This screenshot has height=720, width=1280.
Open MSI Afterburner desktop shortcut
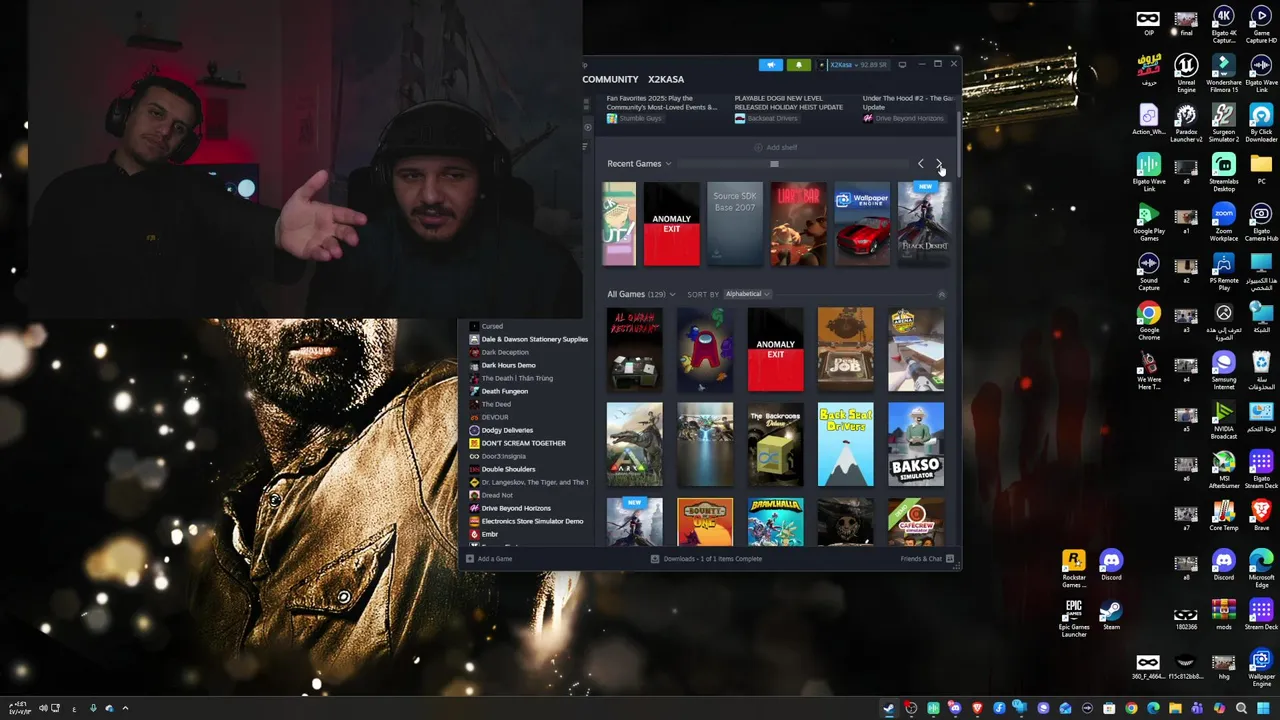1224,470
